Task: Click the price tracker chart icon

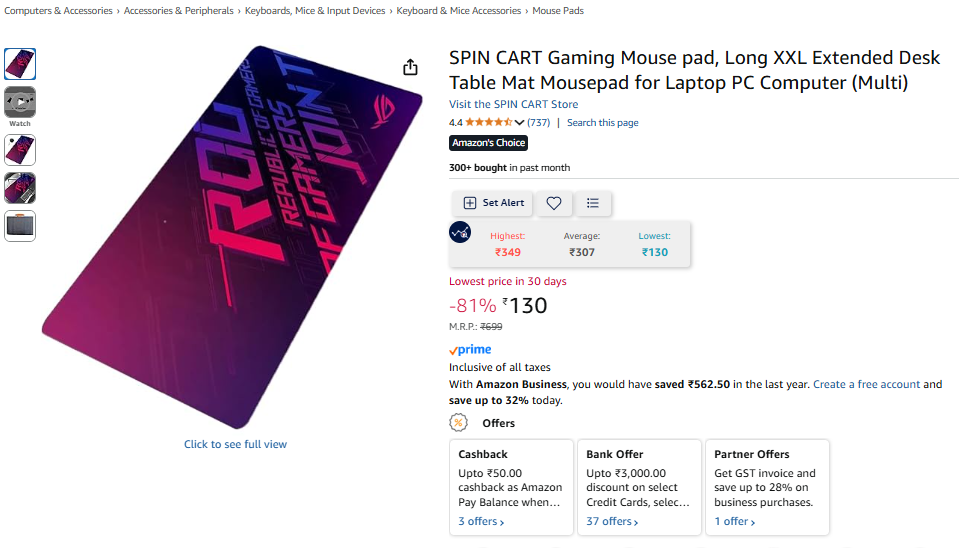Action: tap(460, 232)
